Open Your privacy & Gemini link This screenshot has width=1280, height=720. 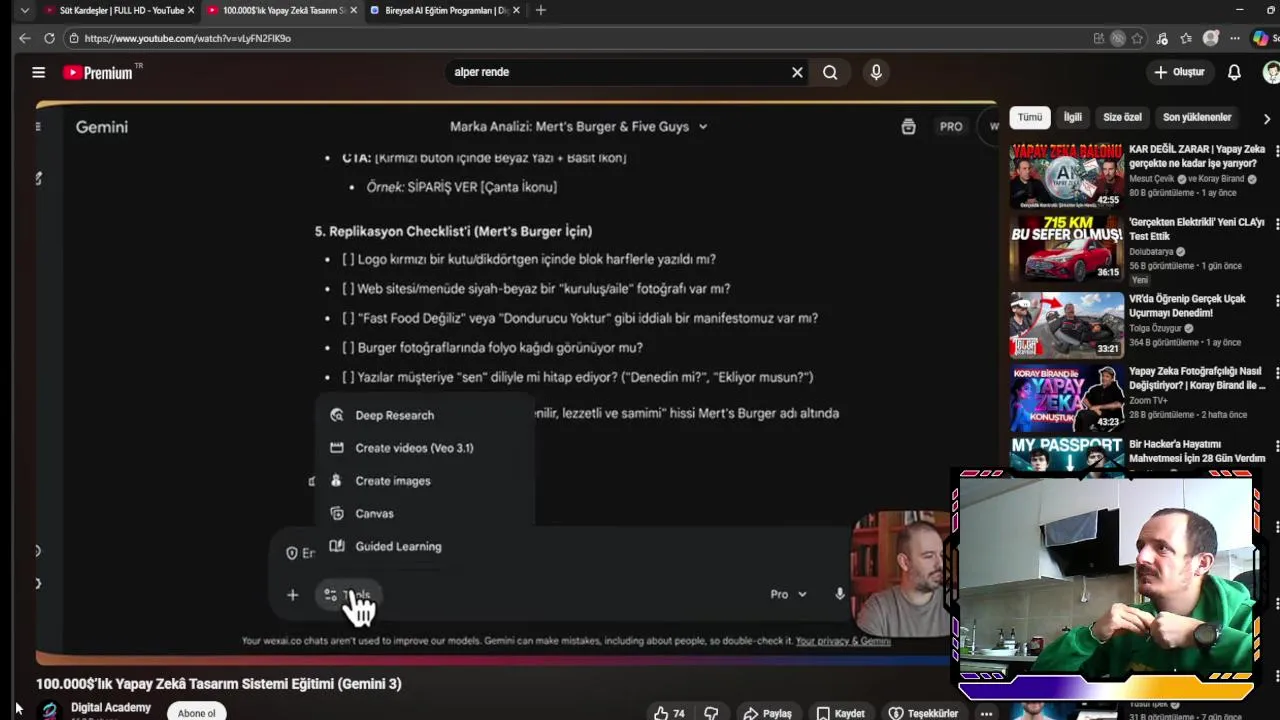[x=843, y=641]
